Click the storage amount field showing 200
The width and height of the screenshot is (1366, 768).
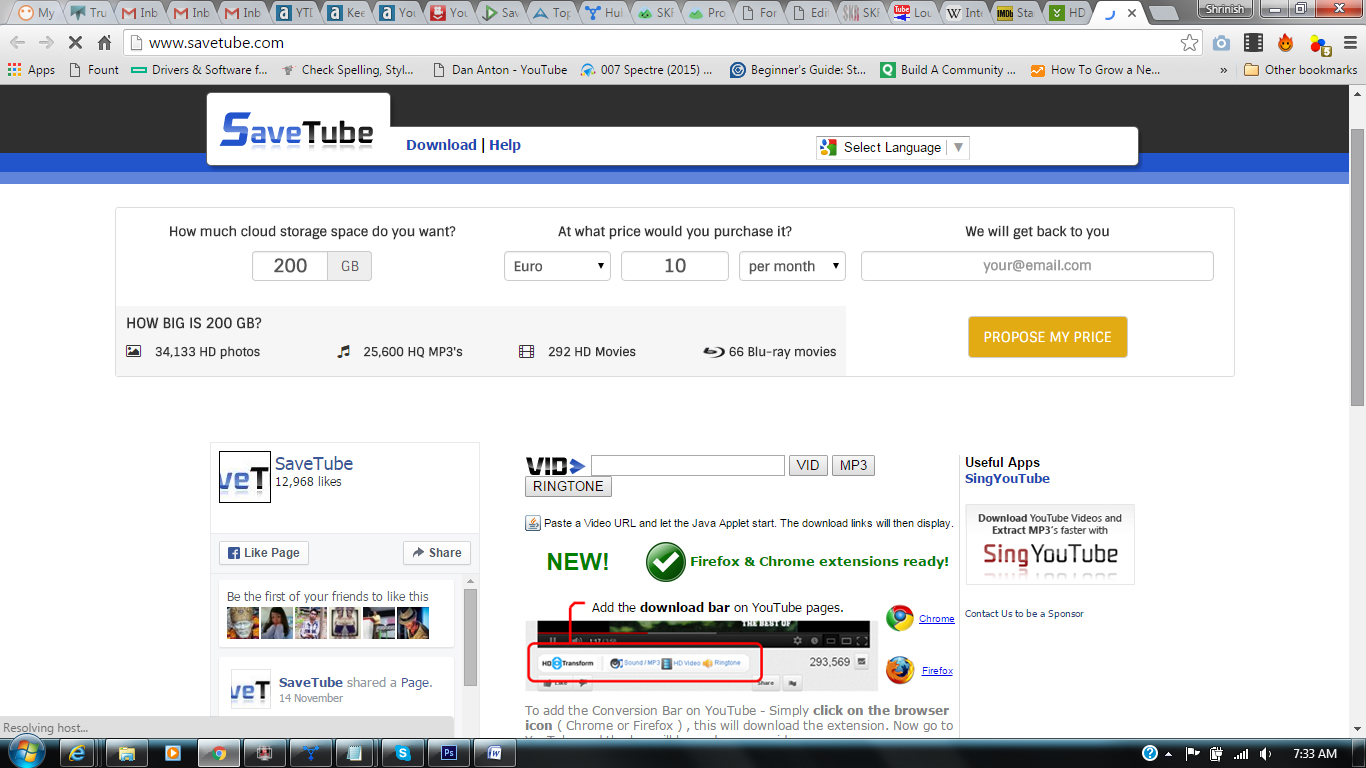(290, 266)
